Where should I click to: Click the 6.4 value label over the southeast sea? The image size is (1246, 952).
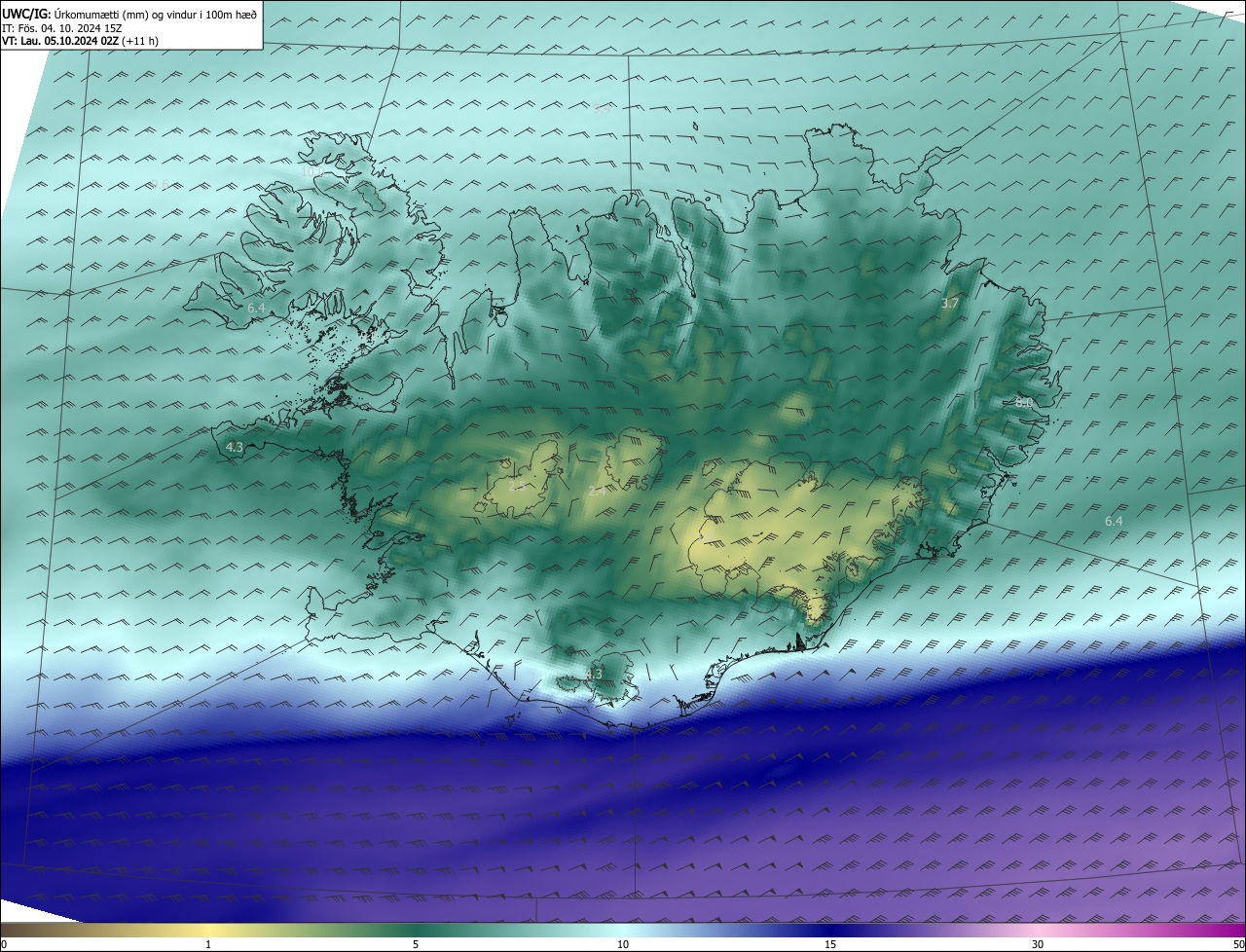point(1114,521)
